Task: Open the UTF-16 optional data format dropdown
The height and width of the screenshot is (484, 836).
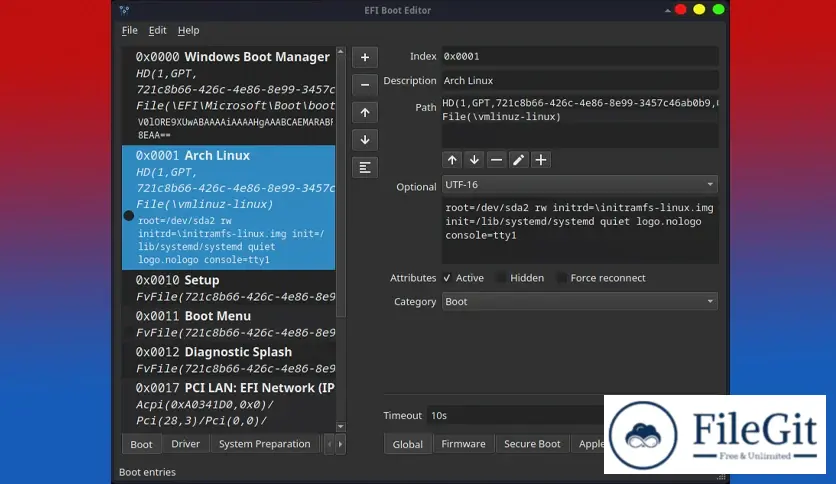Action: [x=580, y=184]
